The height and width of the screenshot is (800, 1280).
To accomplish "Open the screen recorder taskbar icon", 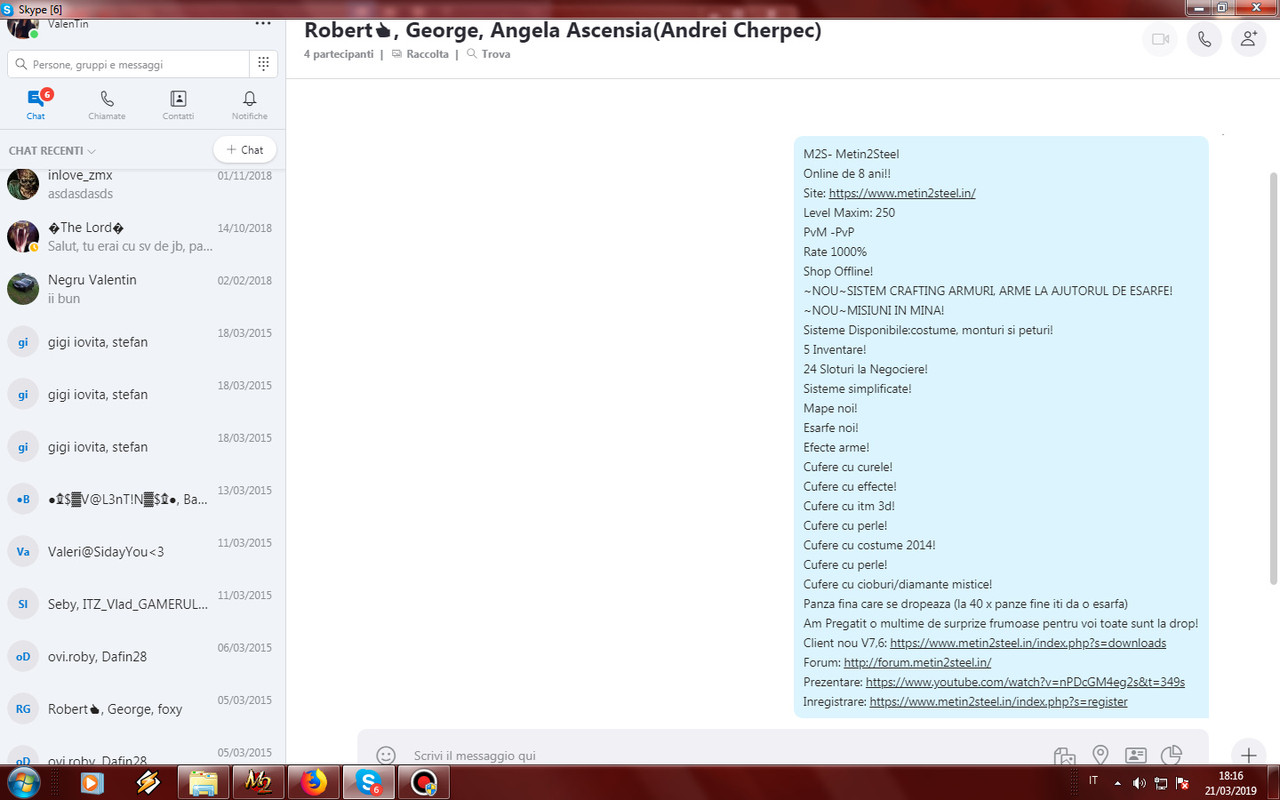I will [423, 782].
